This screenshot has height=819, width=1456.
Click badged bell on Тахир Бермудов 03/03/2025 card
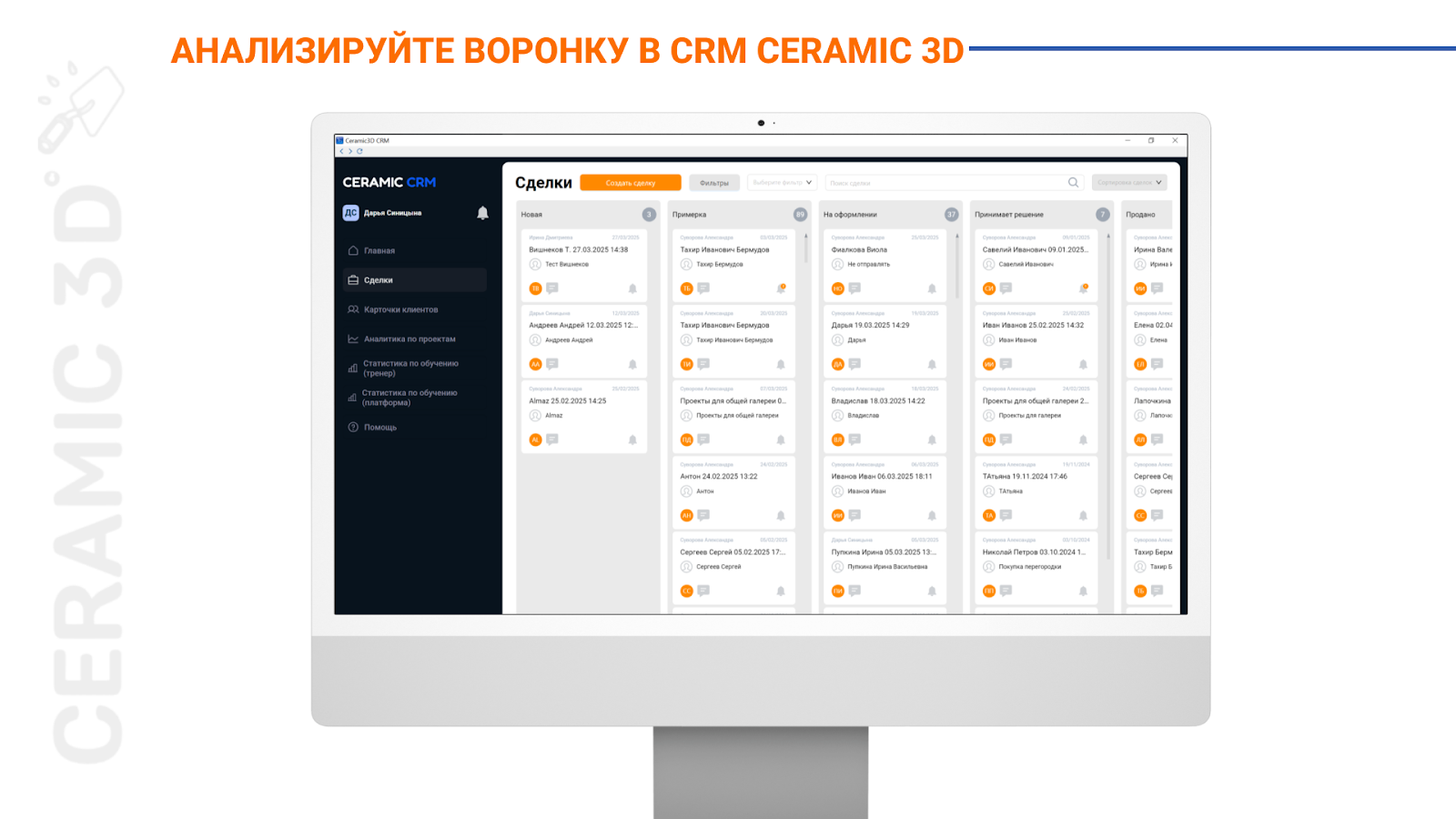click(781, 288)
